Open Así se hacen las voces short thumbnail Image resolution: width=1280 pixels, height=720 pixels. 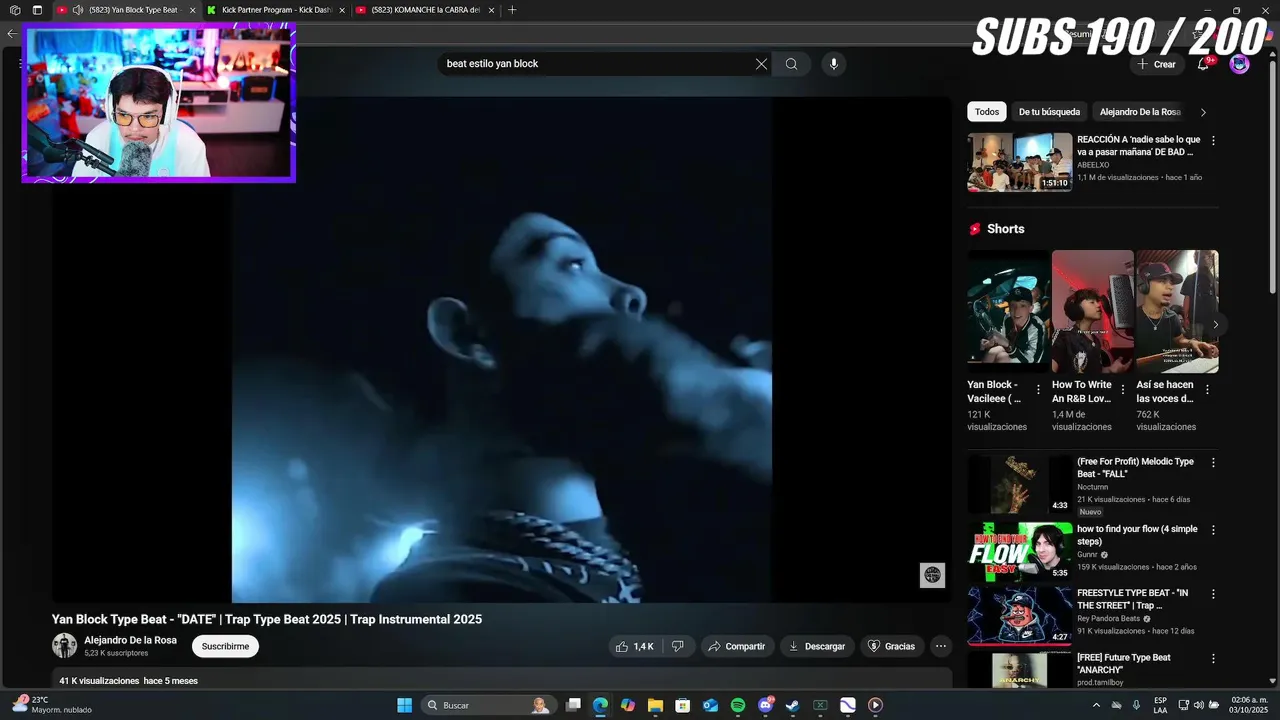click(1177, 311)
